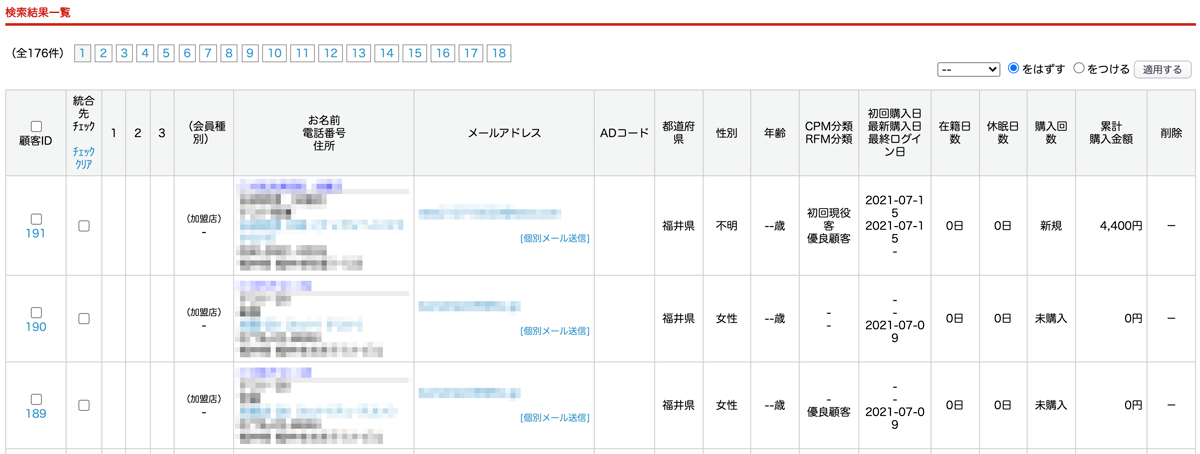Click the blurred email address of customer 190
Image resolution: width=1200 pixels, height=454 pixels.
[x=469, y=306]
